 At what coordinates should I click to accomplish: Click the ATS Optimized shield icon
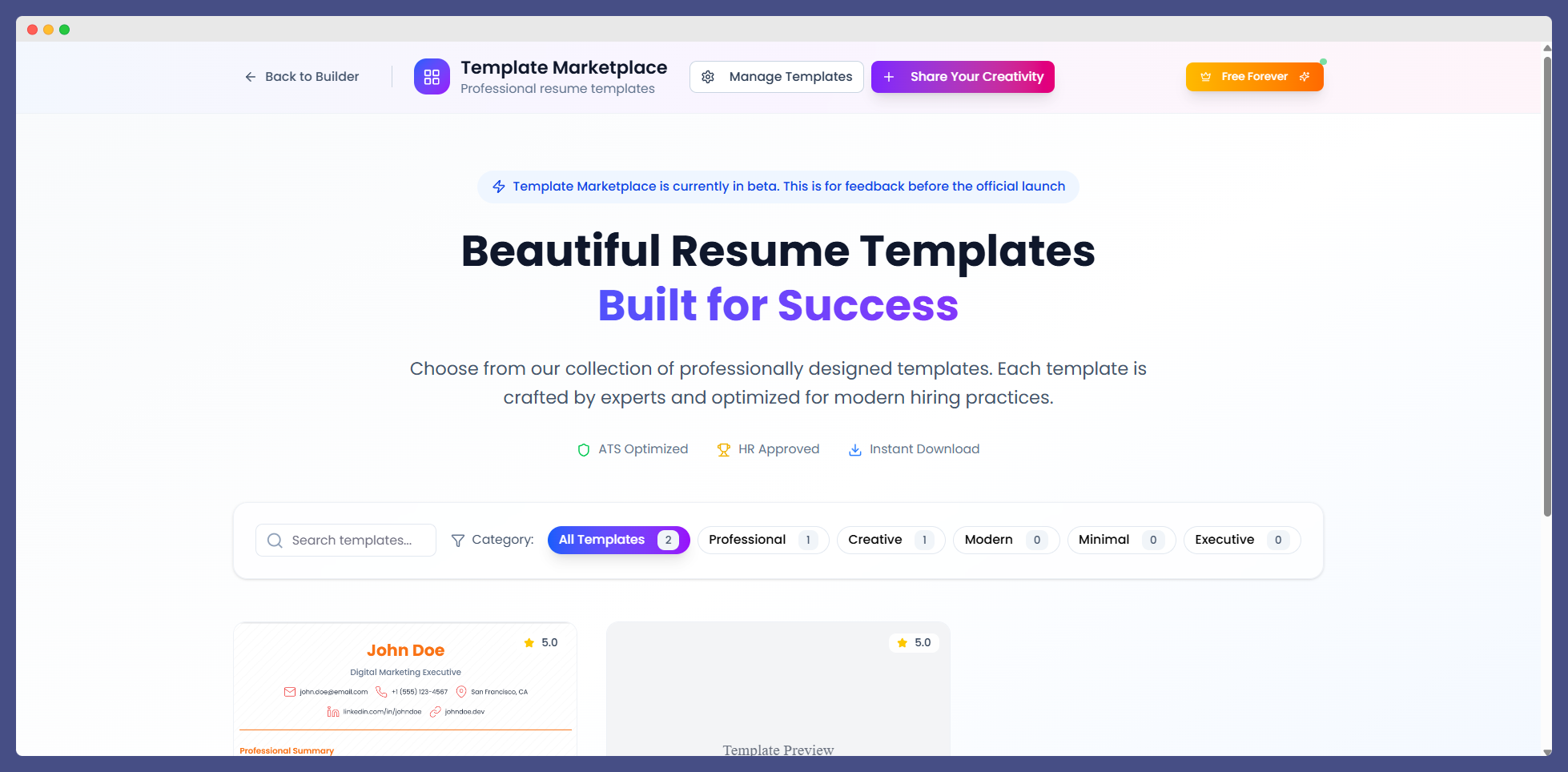[583, 449]
